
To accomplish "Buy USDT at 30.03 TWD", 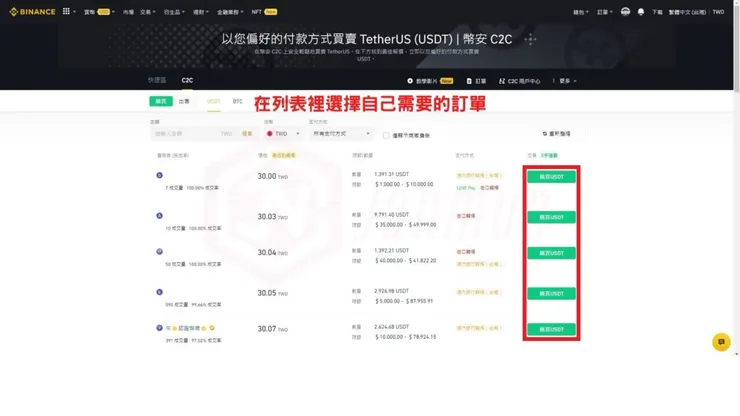I will coord(551,217).
